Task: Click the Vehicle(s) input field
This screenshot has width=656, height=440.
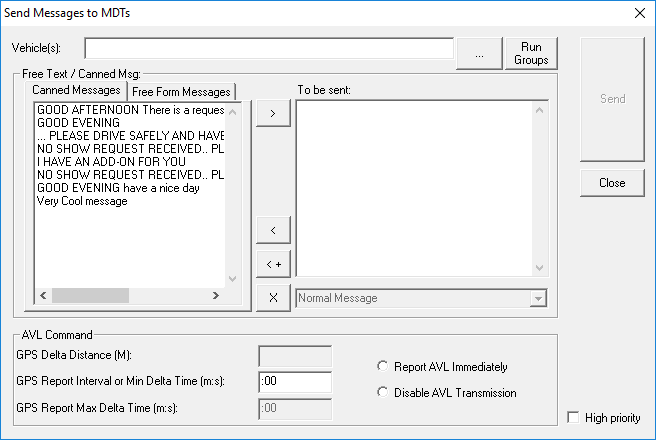Action: 269,49
